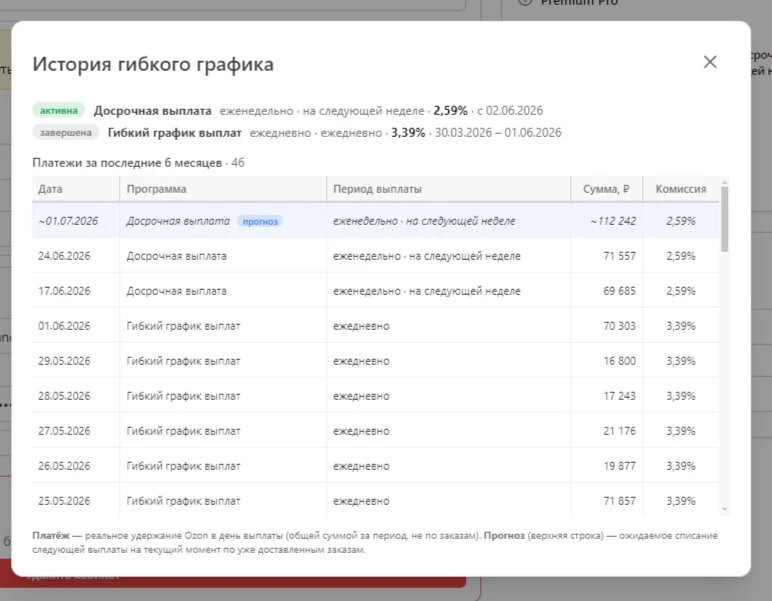Click the Комиссия column header
The image size is (772, 601).
[680, 189]
